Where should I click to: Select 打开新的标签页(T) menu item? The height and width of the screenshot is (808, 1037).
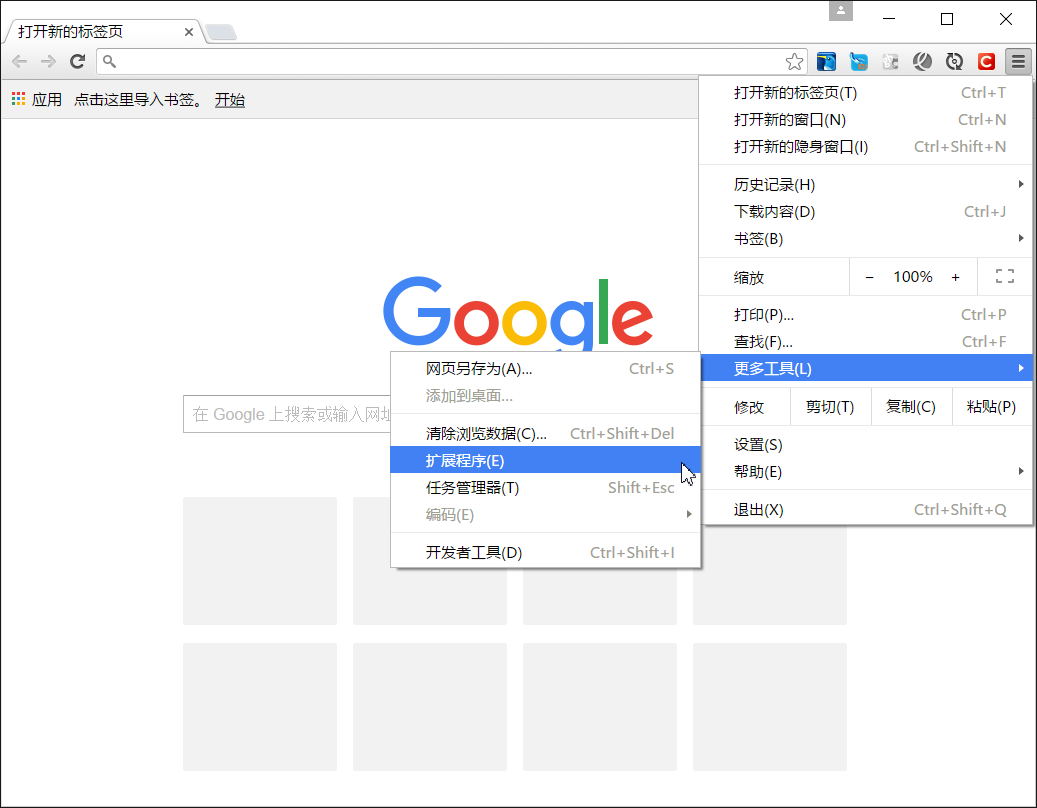click(x=866, y=93)
